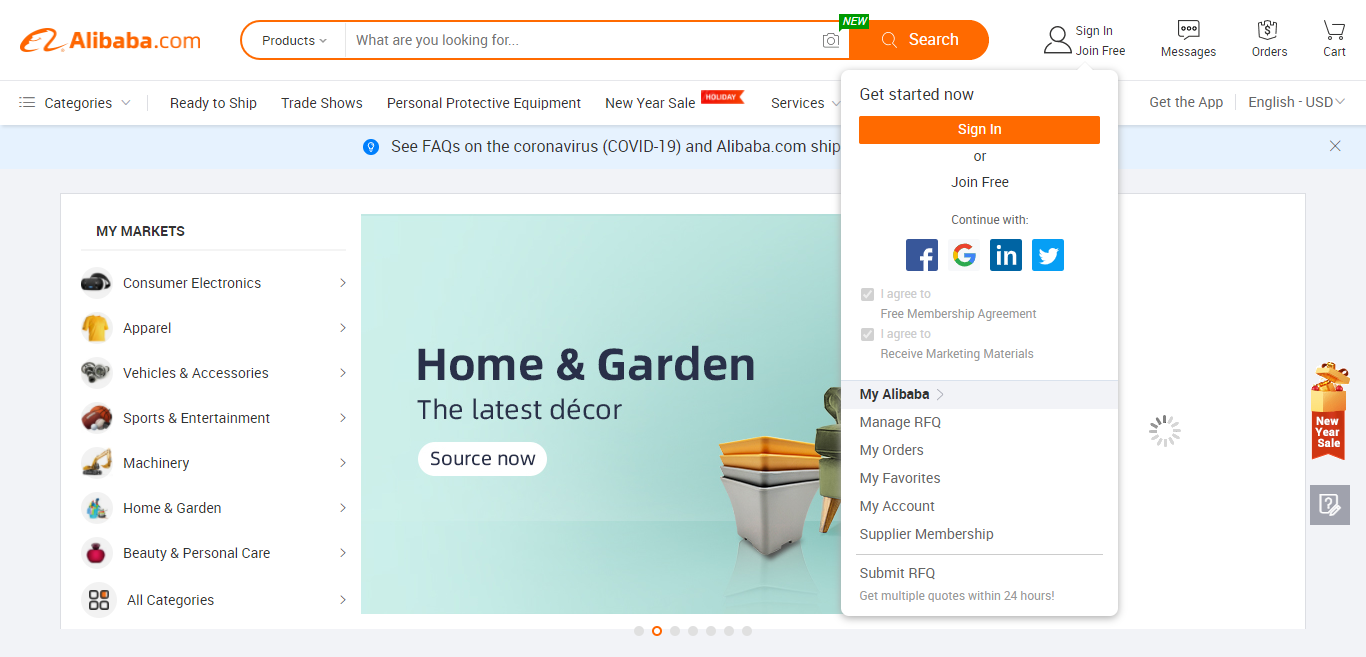This screenshot has height=657, width=1366.
Task: Click the orange Sign In button
Action: click(979, 130)
